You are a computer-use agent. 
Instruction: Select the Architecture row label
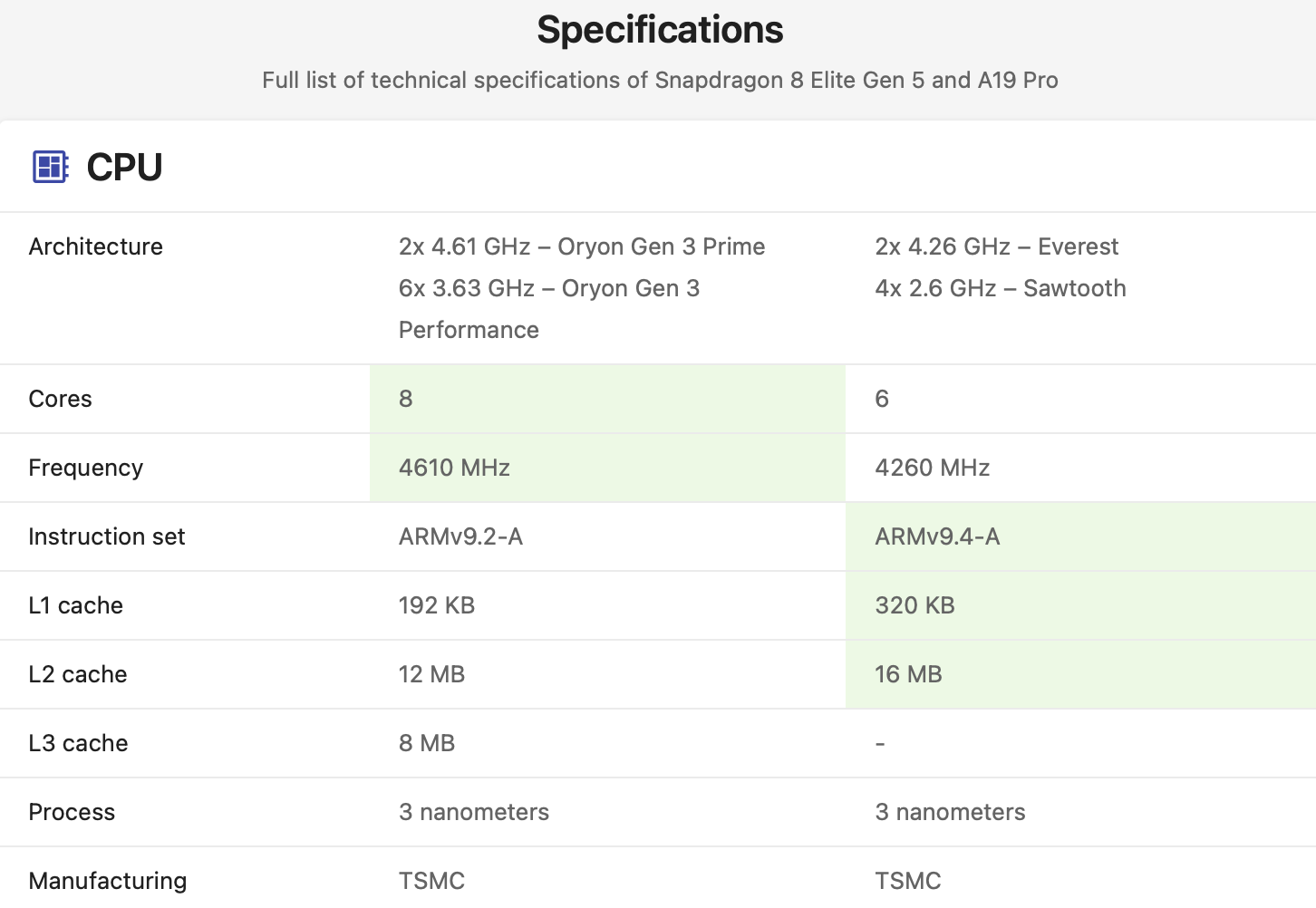[96, 246]
